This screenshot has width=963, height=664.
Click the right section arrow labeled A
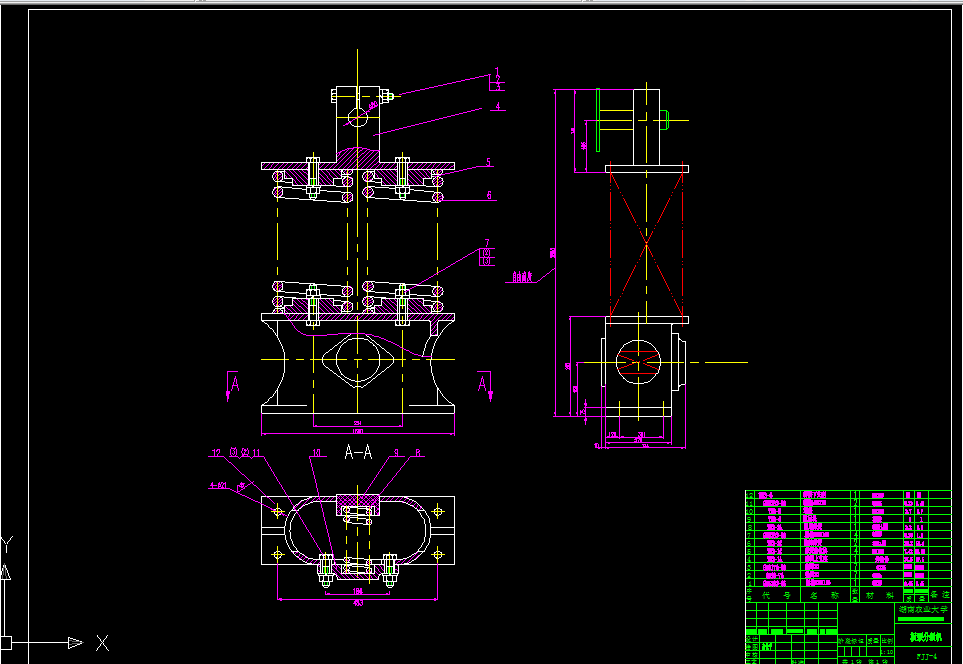pos(483,385)
